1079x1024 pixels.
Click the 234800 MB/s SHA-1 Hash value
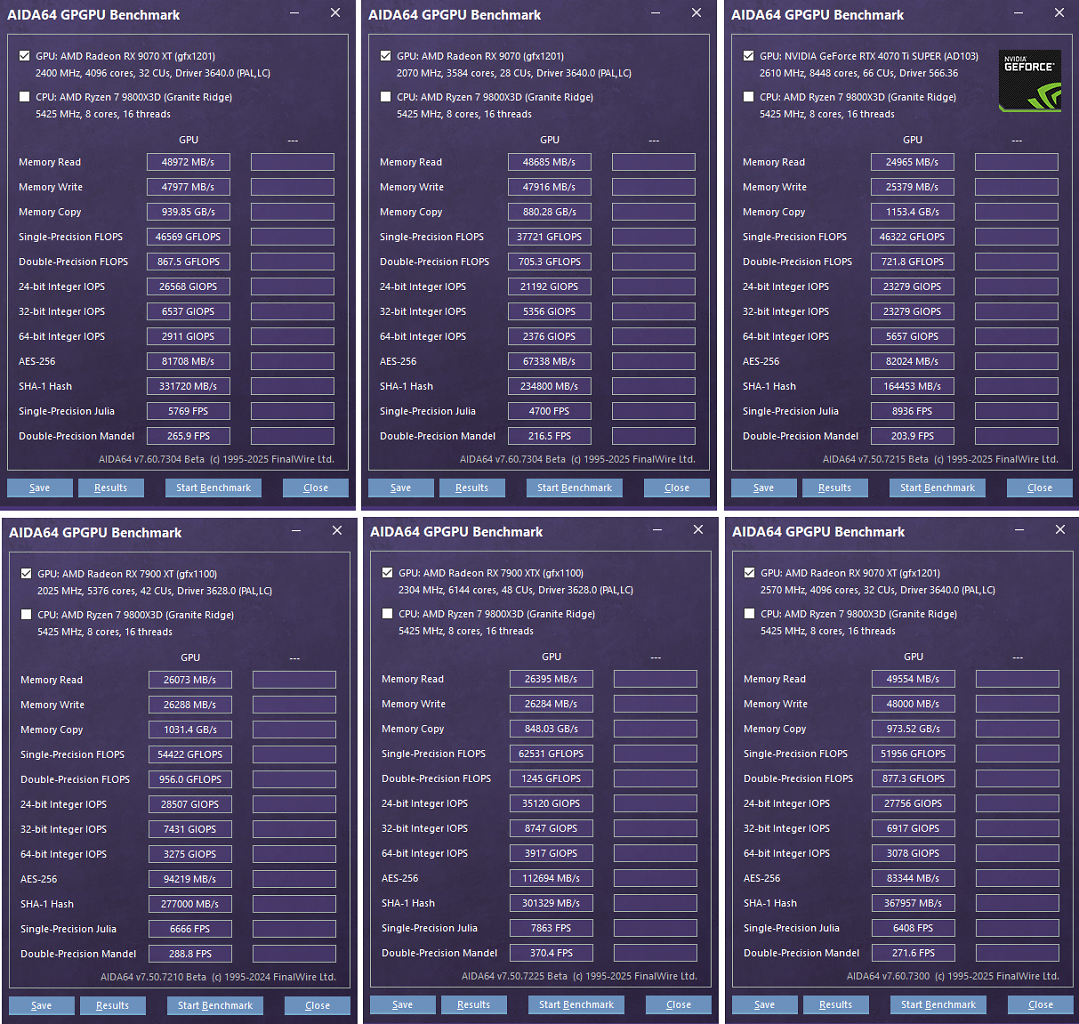coord(550,386)
